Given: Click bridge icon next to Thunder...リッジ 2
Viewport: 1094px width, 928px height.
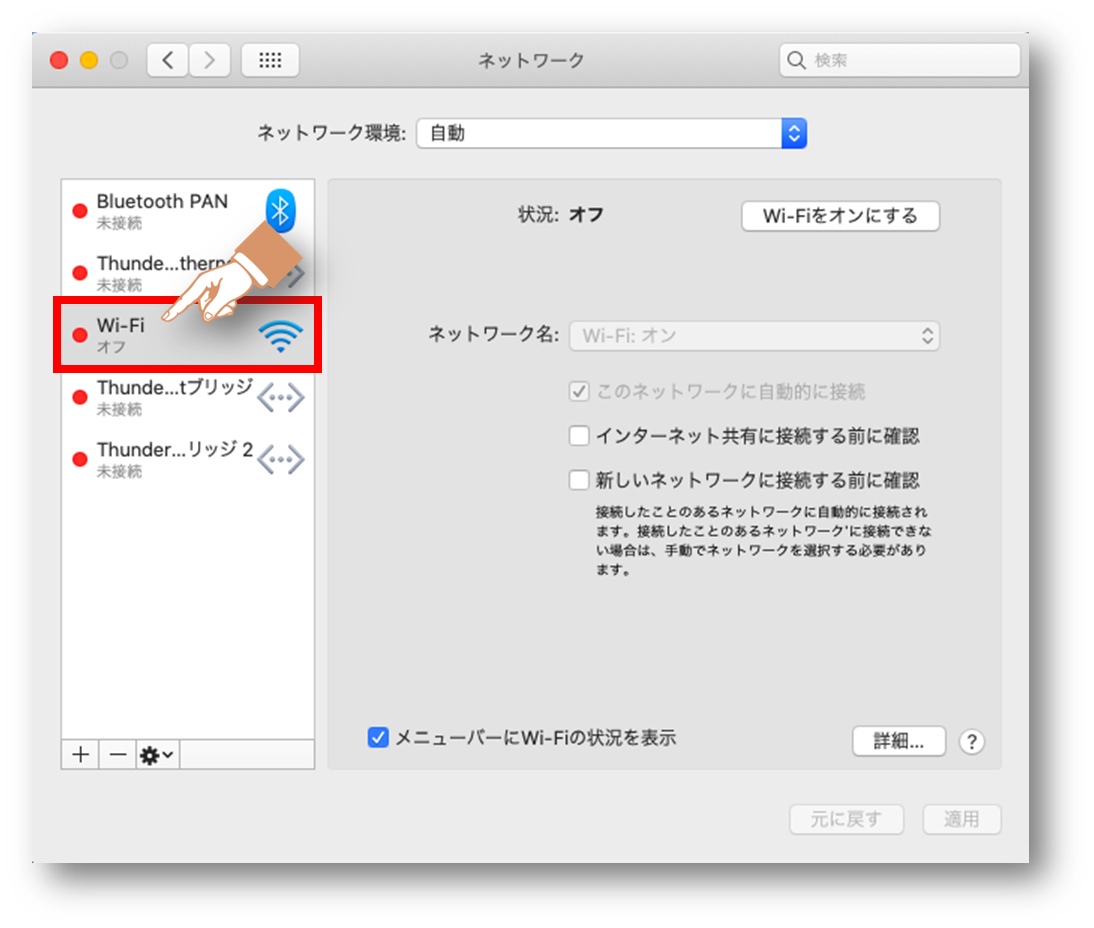Looking at the screenshot, I should [x=280, y=460].
